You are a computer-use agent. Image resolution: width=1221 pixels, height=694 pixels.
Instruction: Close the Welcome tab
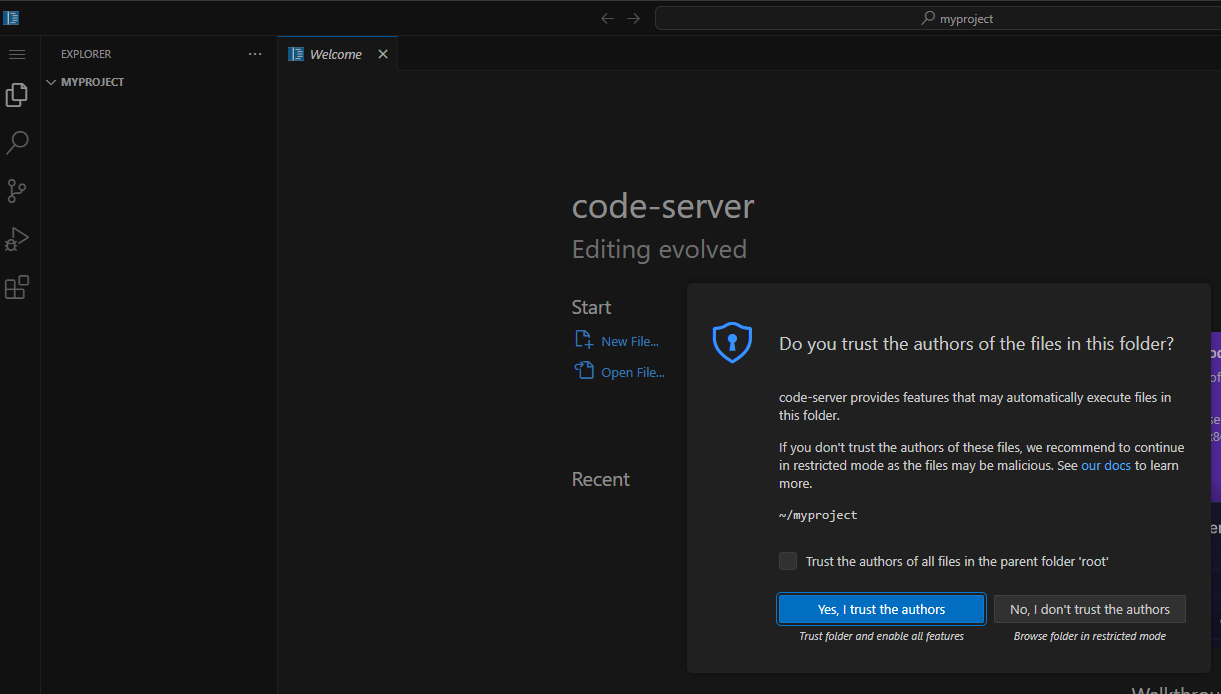[x=382, y=54]
